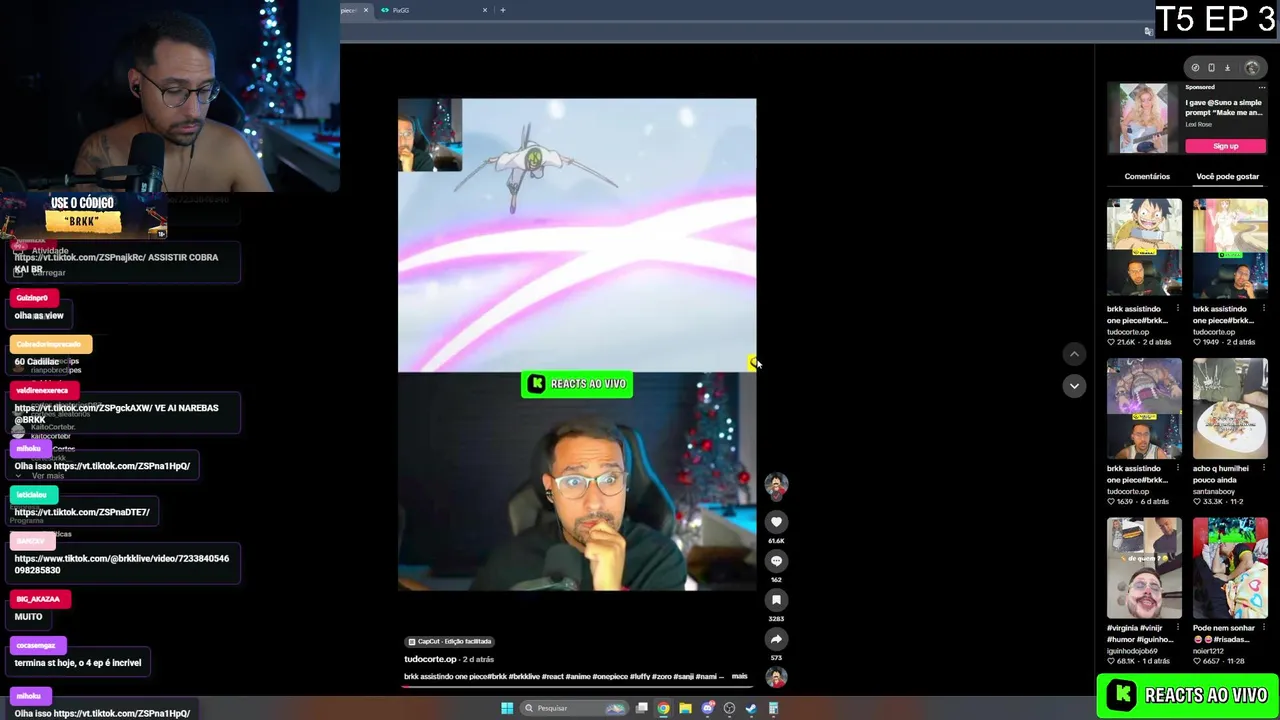The image size is (1280, 720).
Task: Click the phone icon in top pill
Action: click(x=1211, y=68)
